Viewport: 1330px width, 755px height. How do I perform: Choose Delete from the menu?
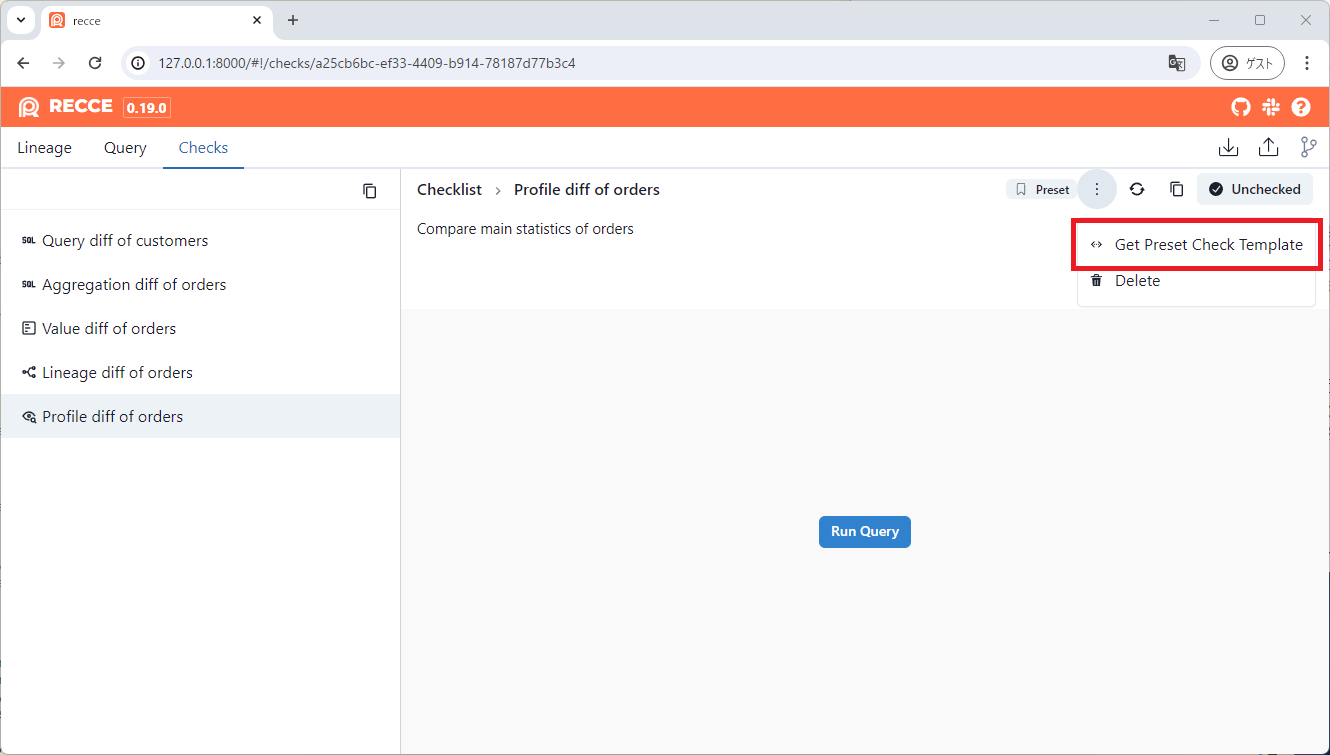pos(1197,281)
